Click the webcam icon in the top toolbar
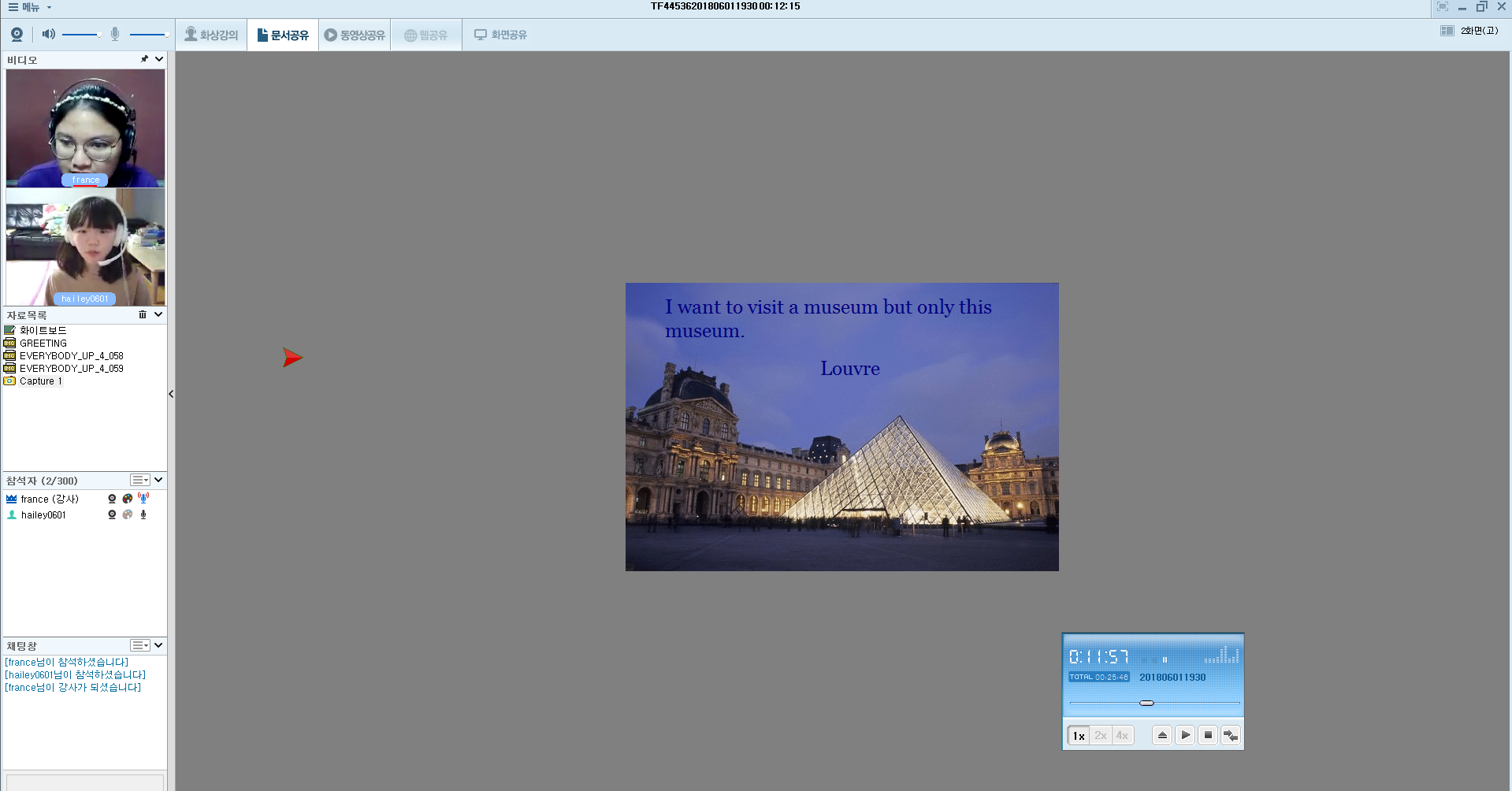 point(17,35)
